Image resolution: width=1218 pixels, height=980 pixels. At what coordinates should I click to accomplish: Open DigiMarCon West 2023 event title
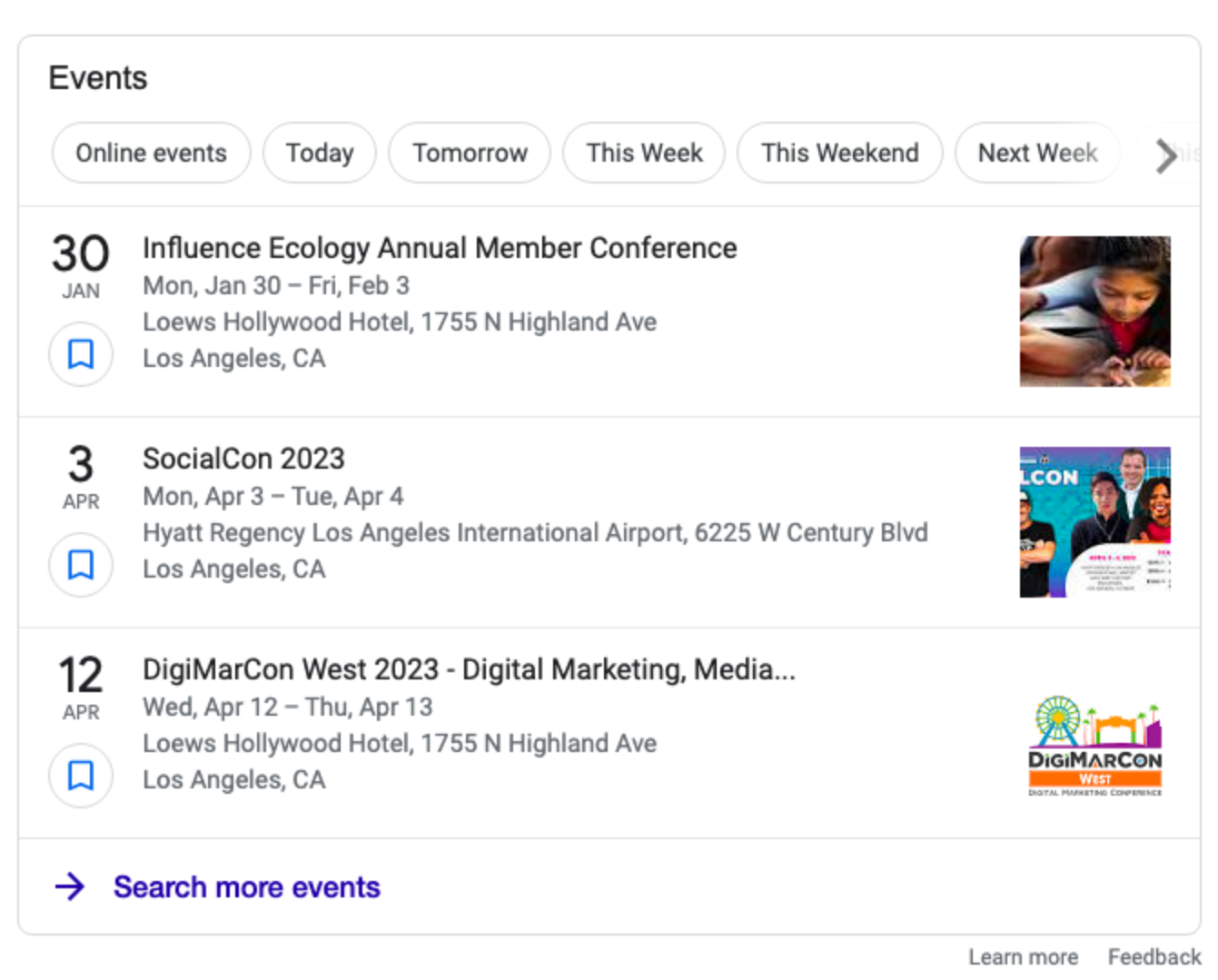coord(469,669)
